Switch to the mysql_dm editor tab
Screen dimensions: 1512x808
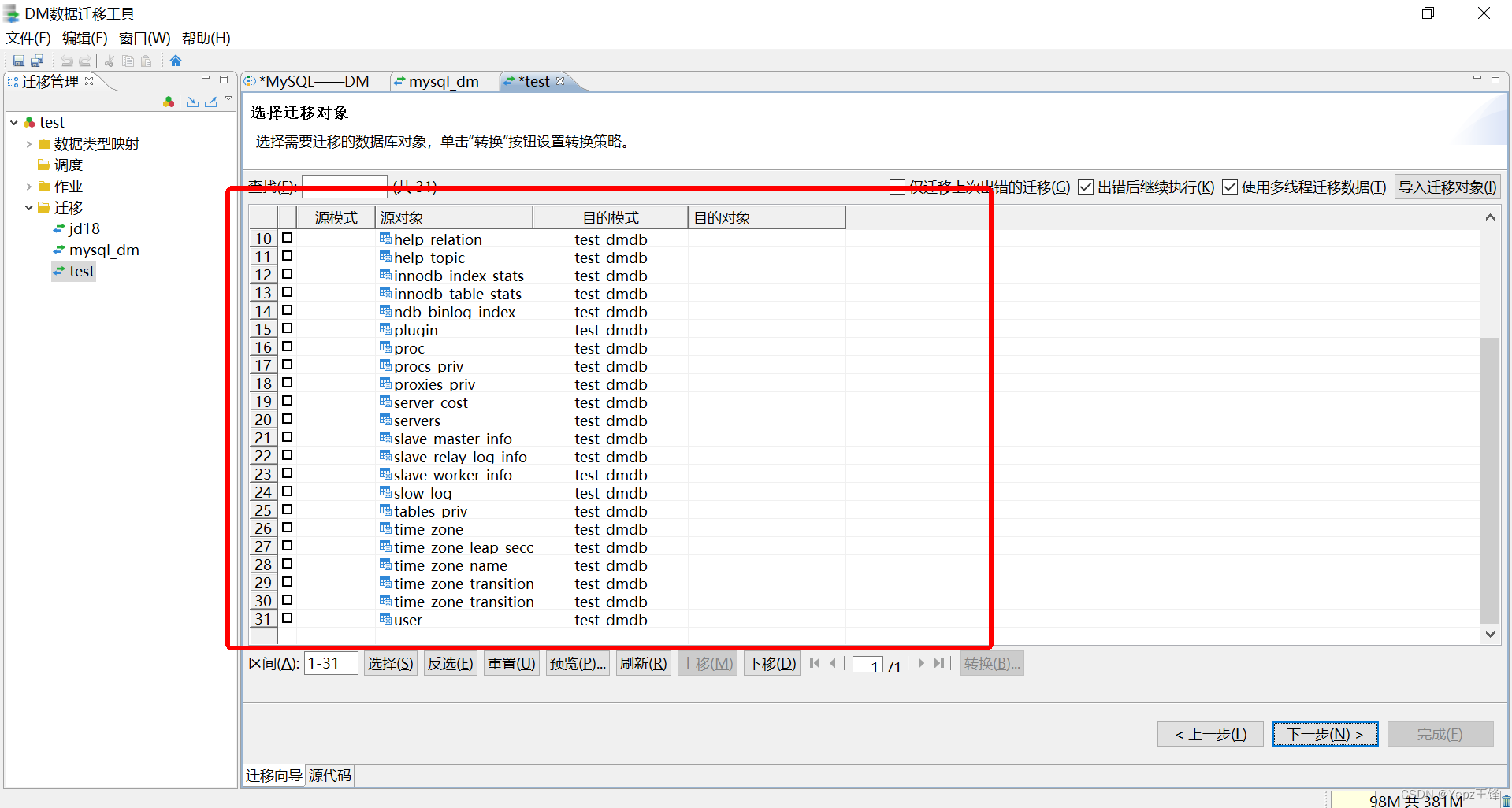click(x=444, y=81)
